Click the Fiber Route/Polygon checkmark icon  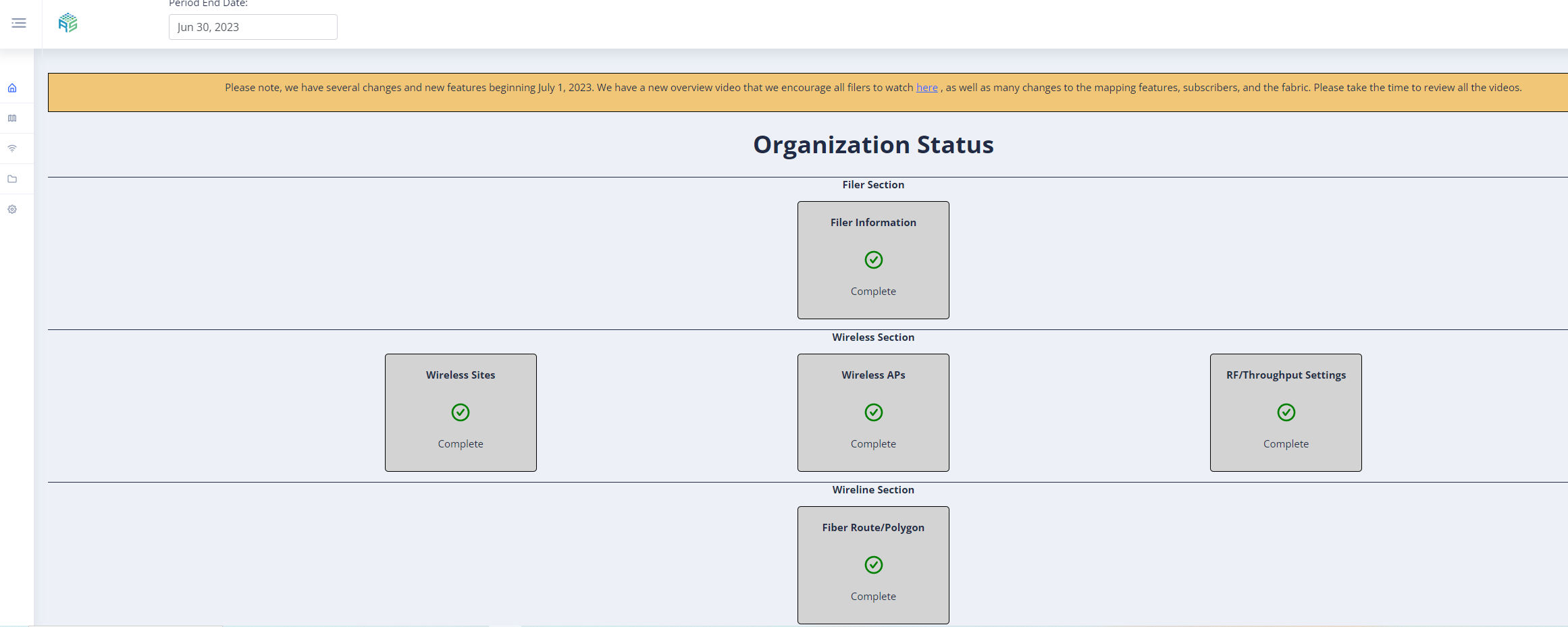873,565
